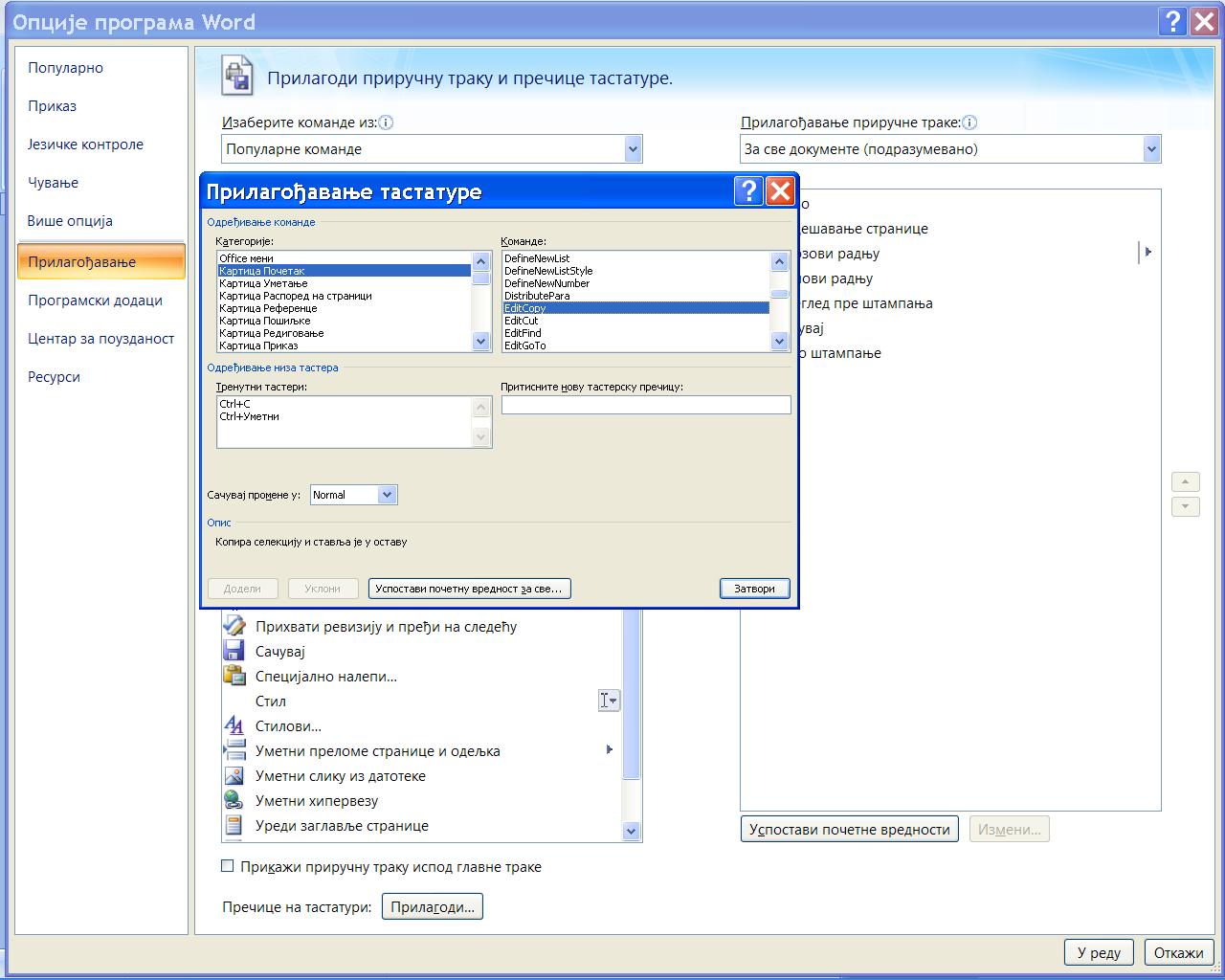Screen dimensions: 1225x980
Task: Select Картица Уметање category
Action: 345,283
